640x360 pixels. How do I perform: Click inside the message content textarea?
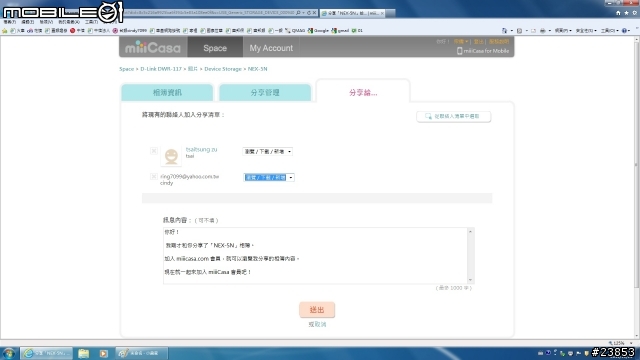click(316, 256)
